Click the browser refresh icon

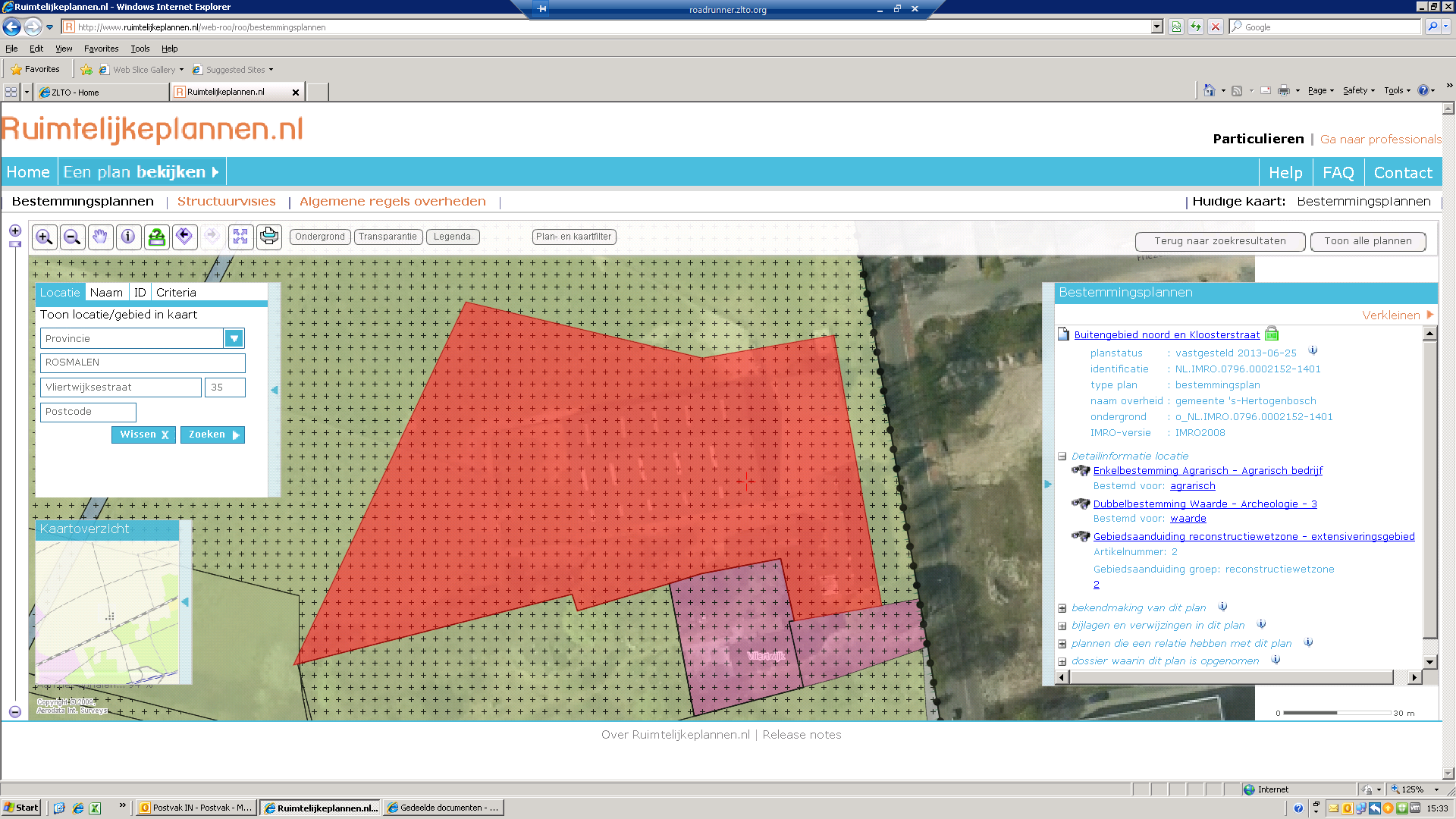(1196, 27)
